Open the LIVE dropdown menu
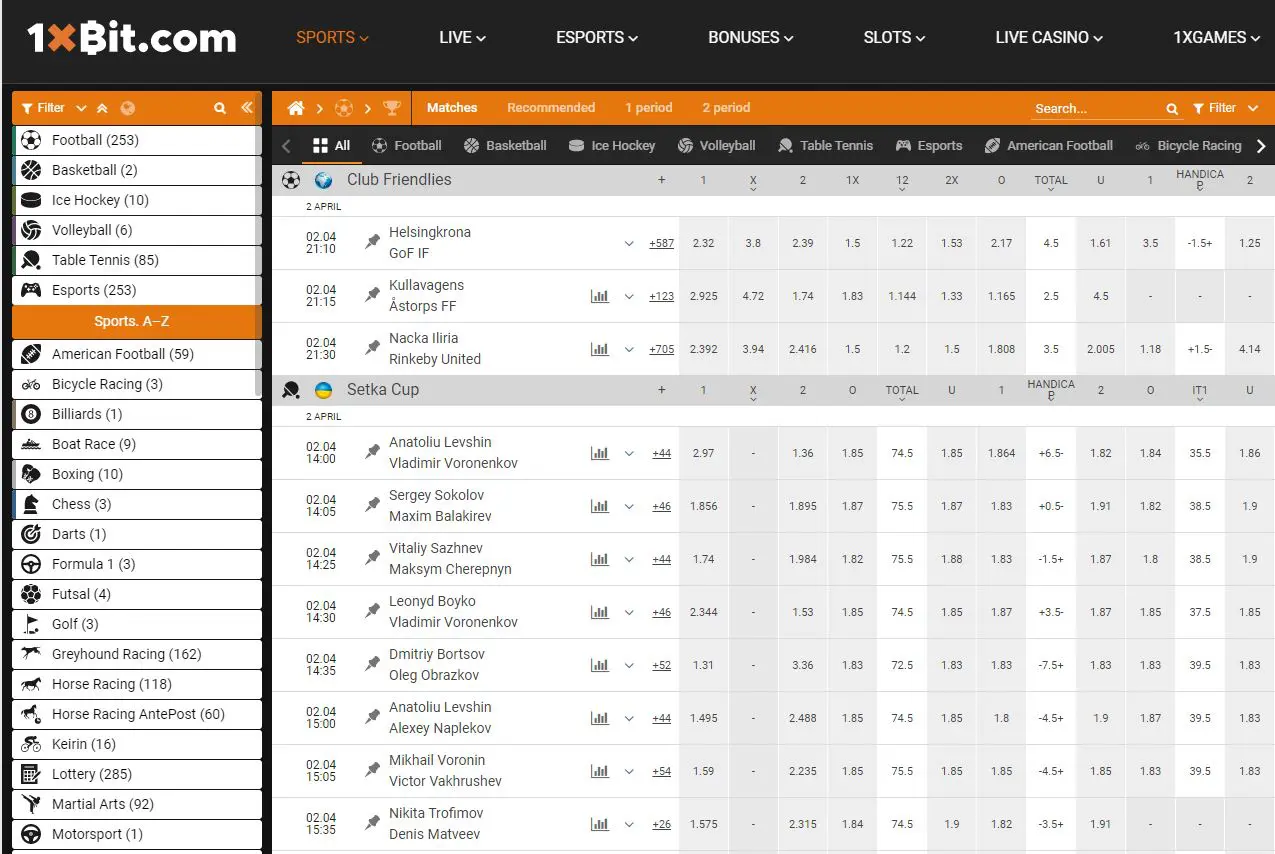The width and height of the screenshot is (1275, 854). coord(462,37)
